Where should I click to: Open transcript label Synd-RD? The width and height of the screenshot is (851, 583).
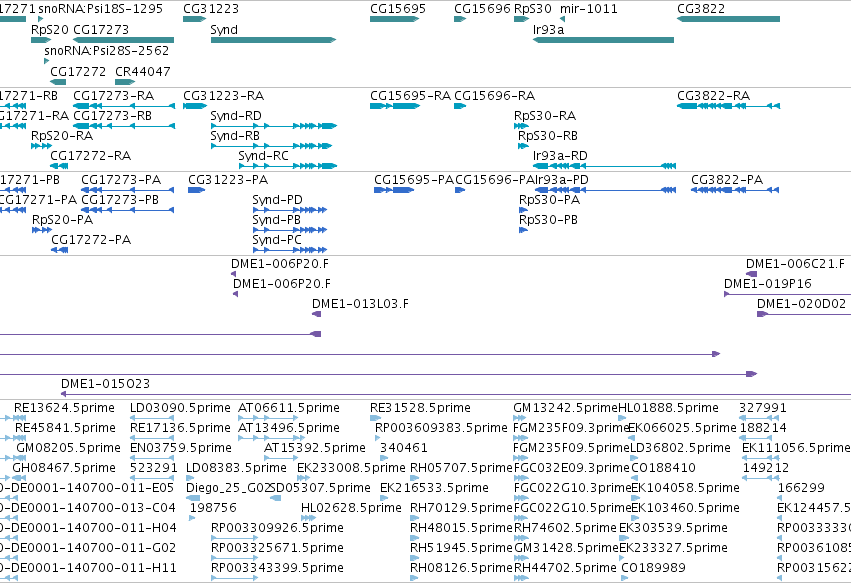tap(236, 116)
